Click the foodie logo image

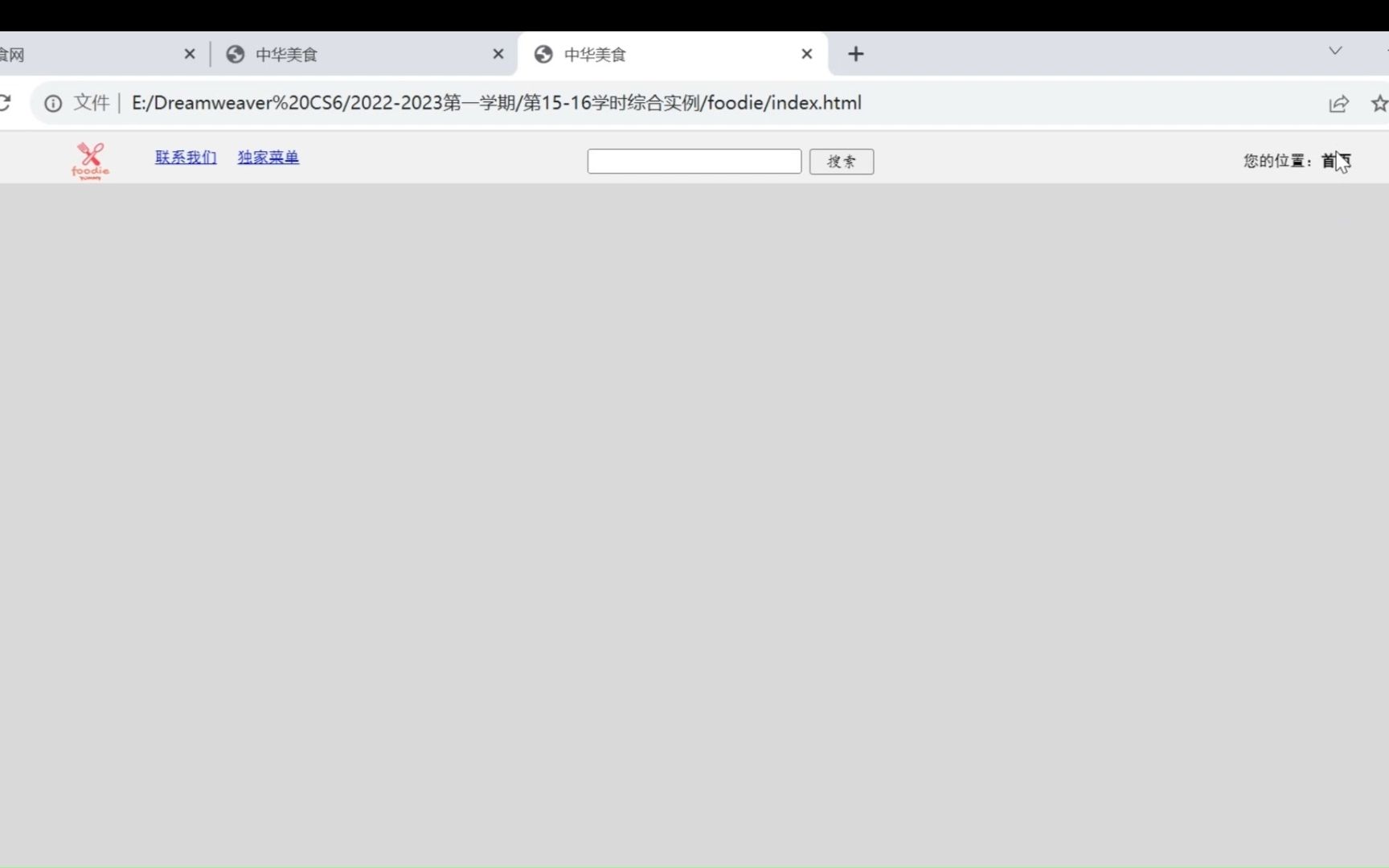click(x=90, y=160)
